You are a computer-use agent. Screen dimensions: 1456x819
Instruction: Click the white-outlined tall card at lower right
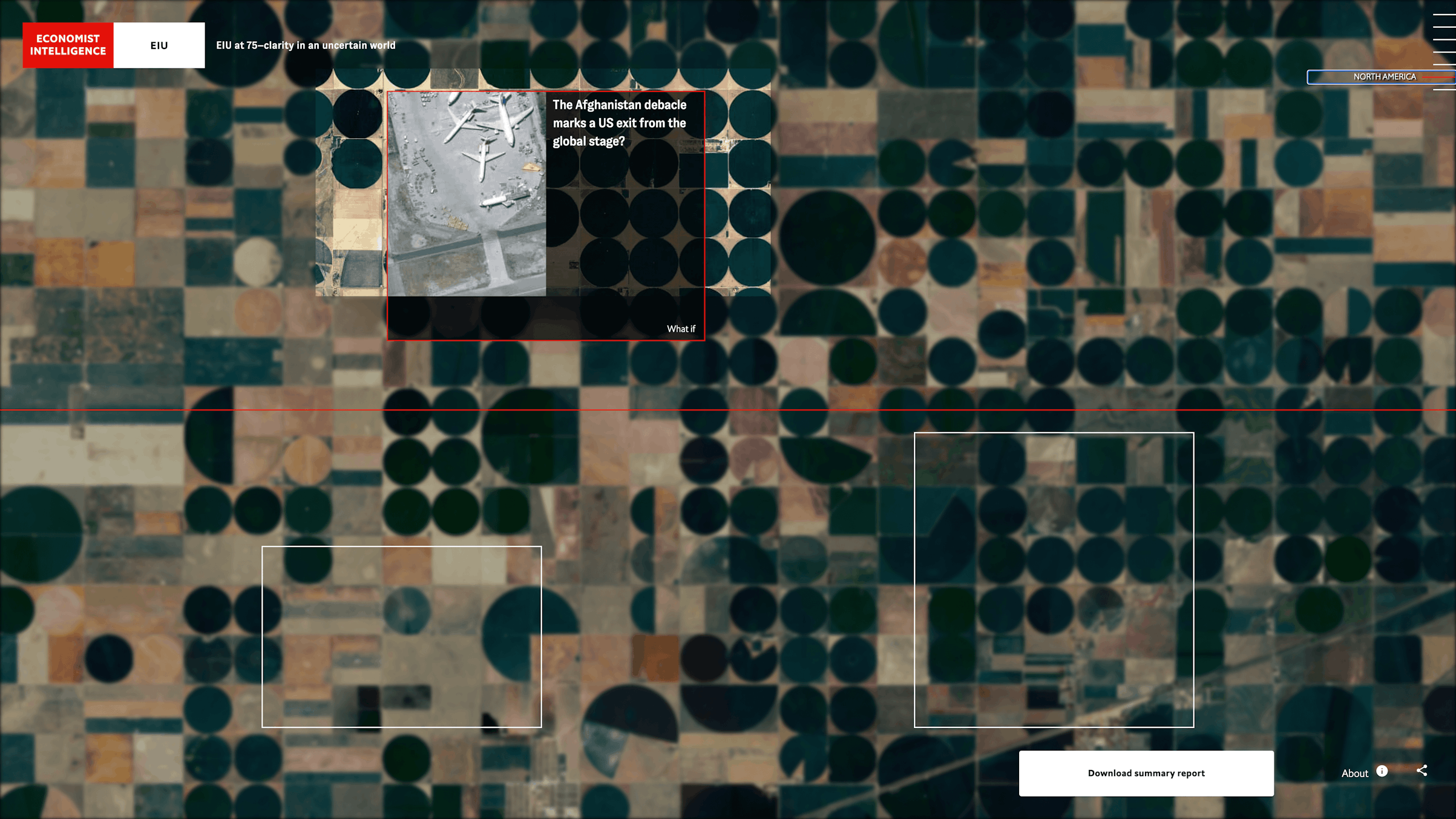[x=1053, y=579]
